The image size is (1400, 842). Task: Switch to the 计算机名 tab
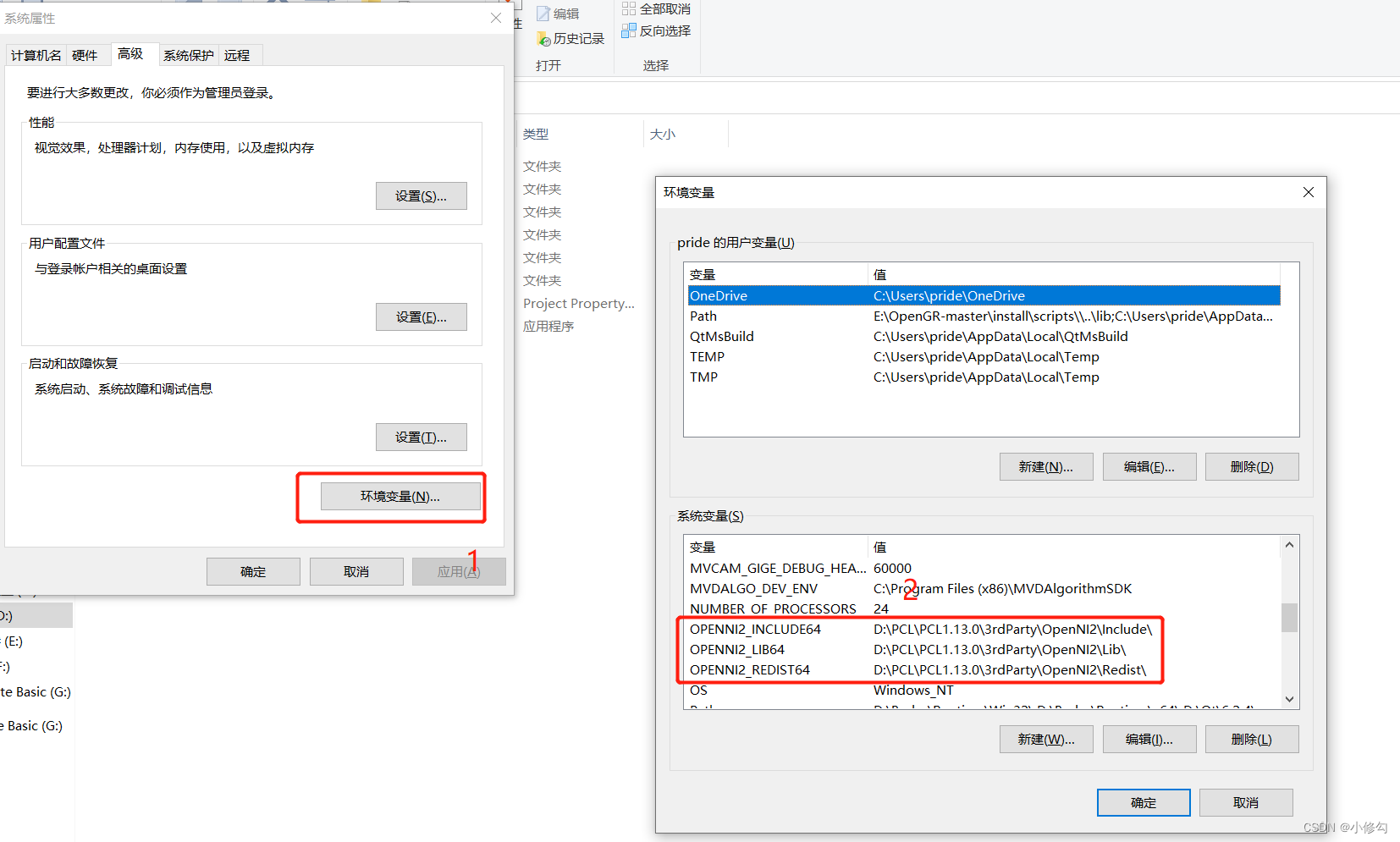pyautogui.click(x=36, y=55)
